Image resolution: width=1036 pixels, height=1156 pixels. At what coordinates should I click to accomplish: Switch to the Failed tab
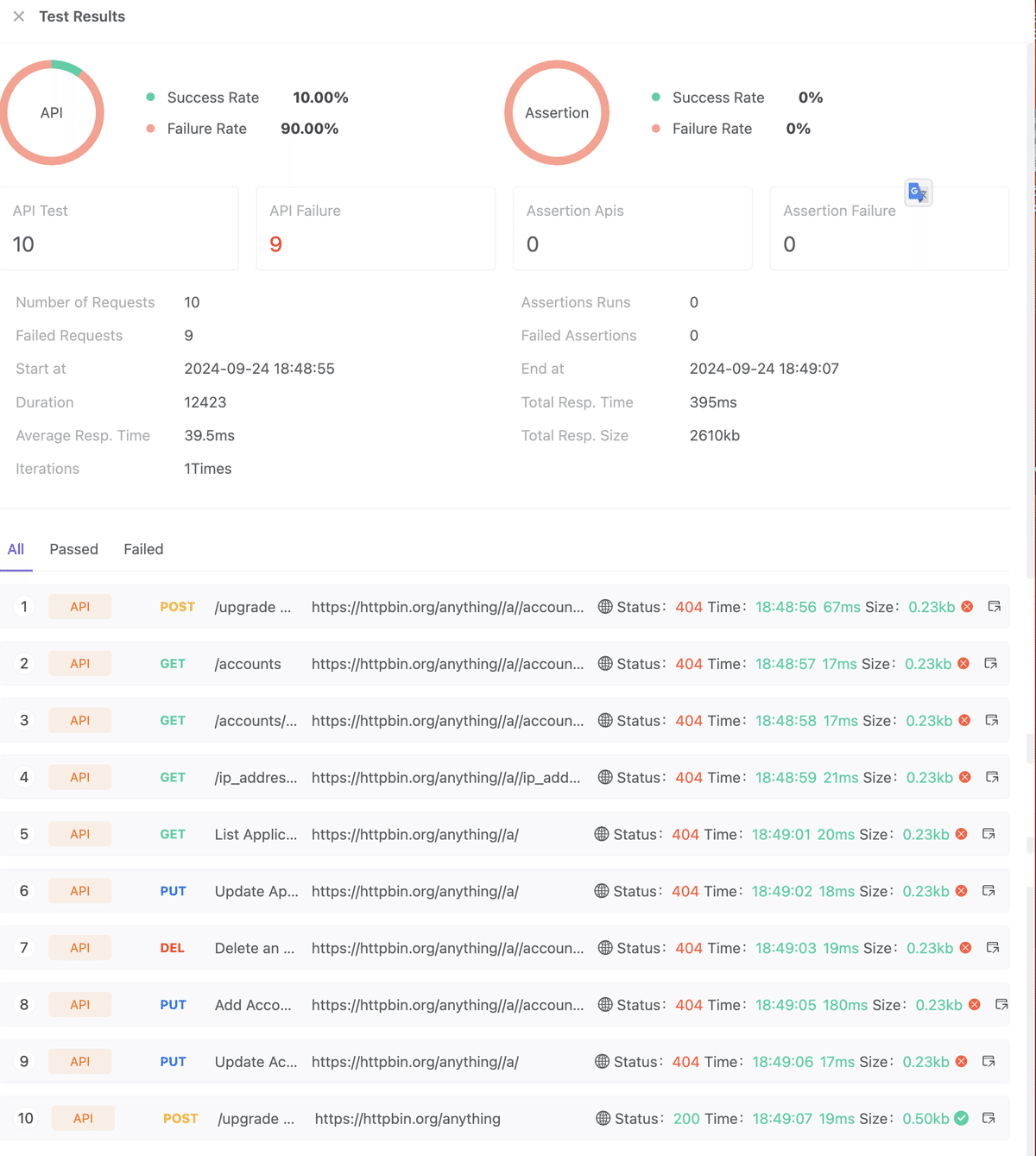coord(143,549)
